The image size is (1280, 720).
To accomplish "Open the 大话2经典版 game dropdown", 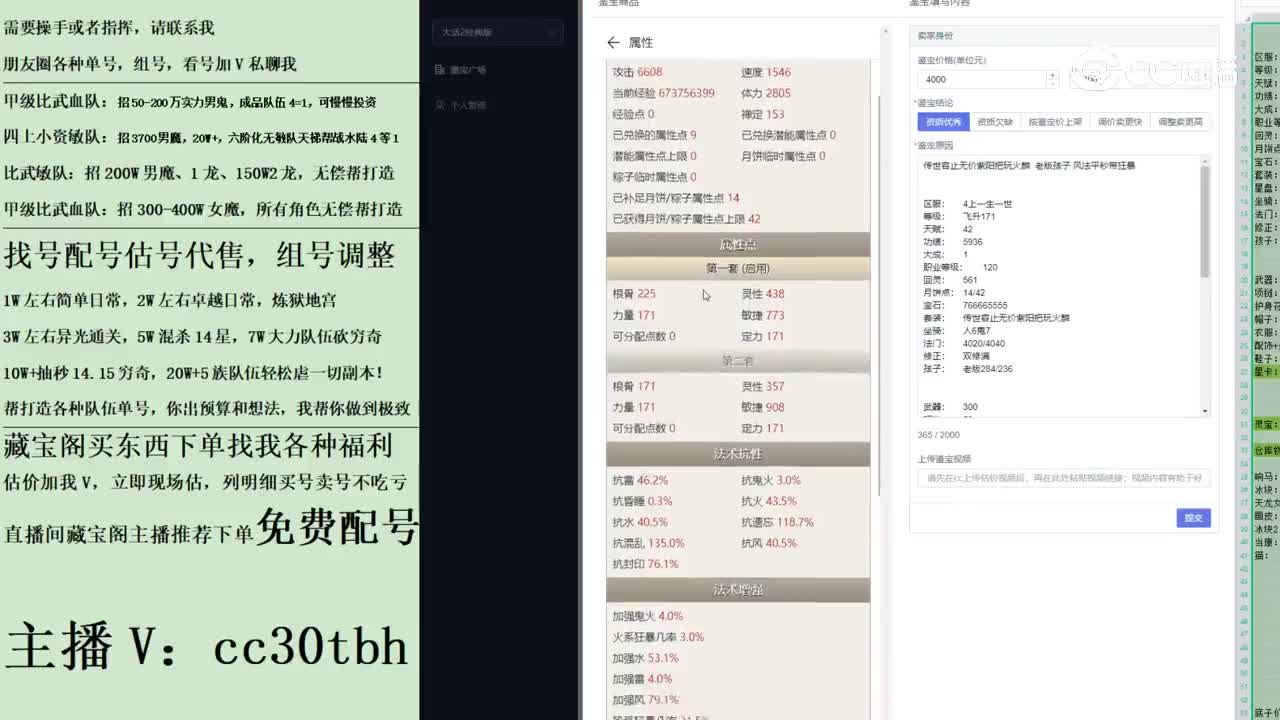I will (498, 32).
